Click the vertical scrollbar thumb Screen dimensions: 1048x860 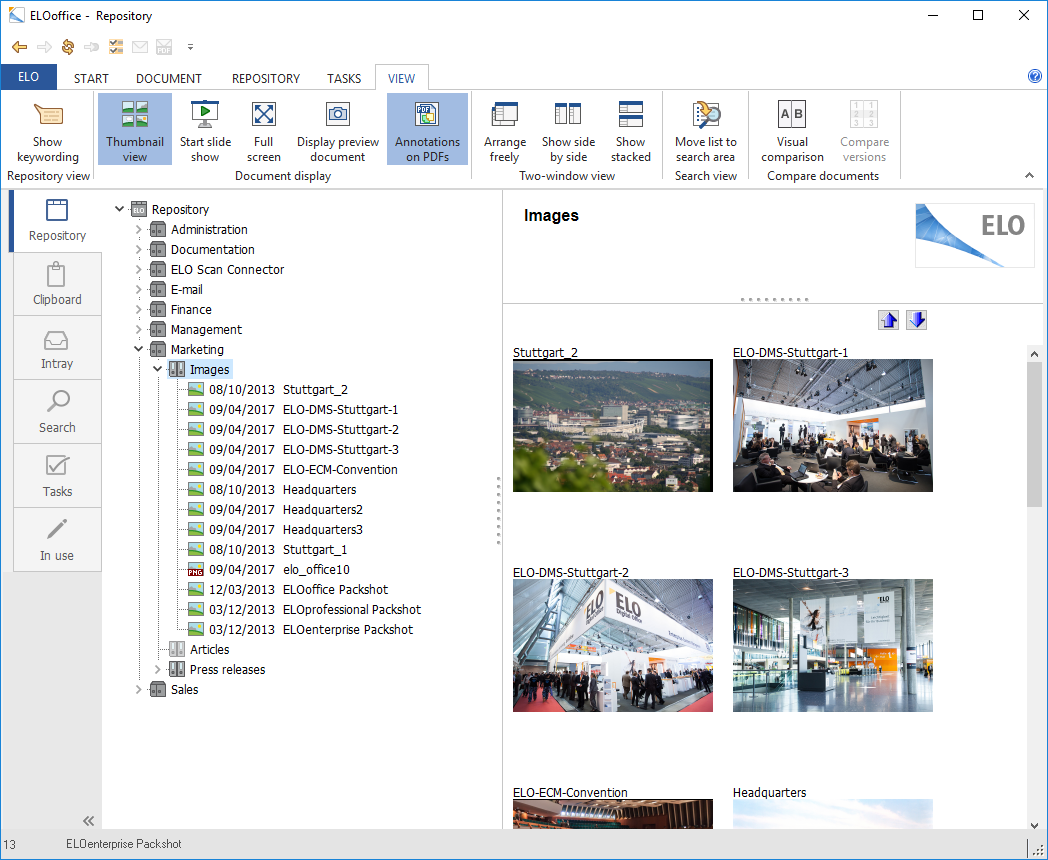(x=1035, y=434)
